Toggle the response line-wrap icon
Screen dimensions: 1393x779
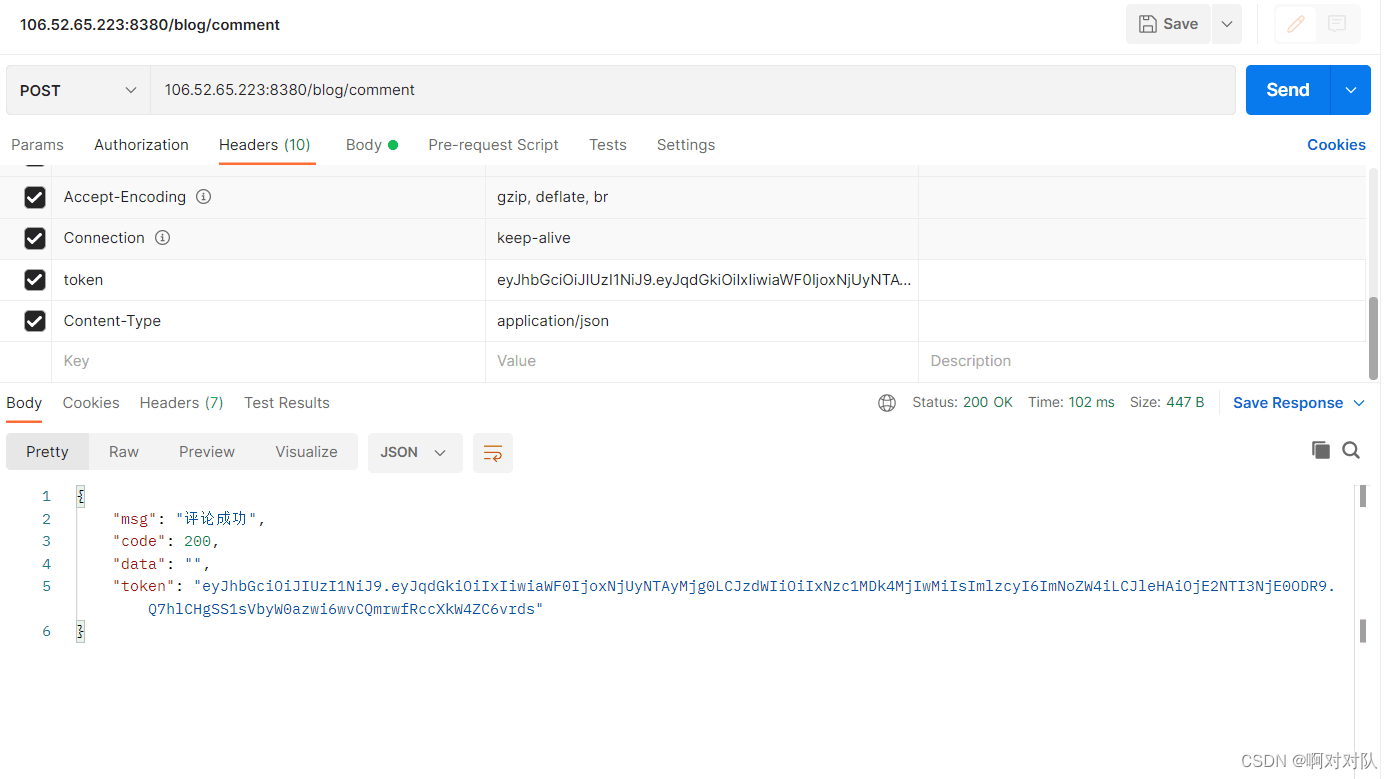493,453
